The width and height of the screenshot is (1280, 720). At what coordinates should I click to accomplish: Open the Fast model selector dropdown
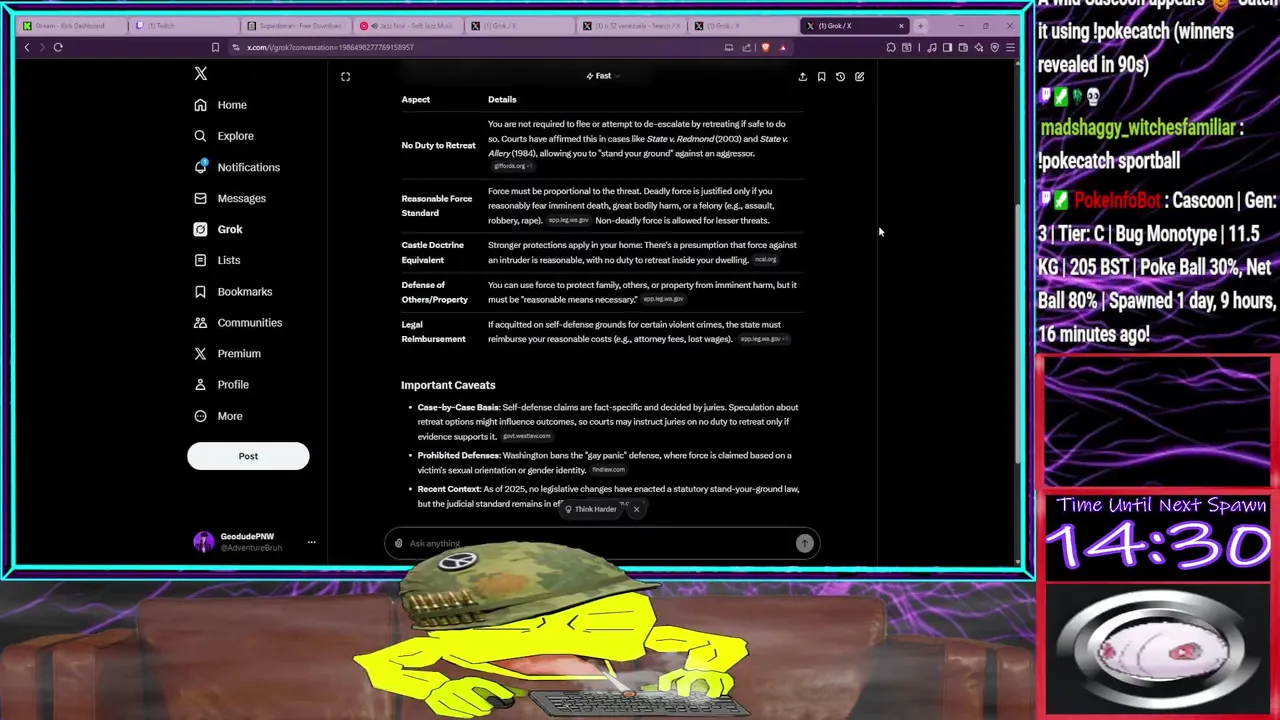point(603,76)
